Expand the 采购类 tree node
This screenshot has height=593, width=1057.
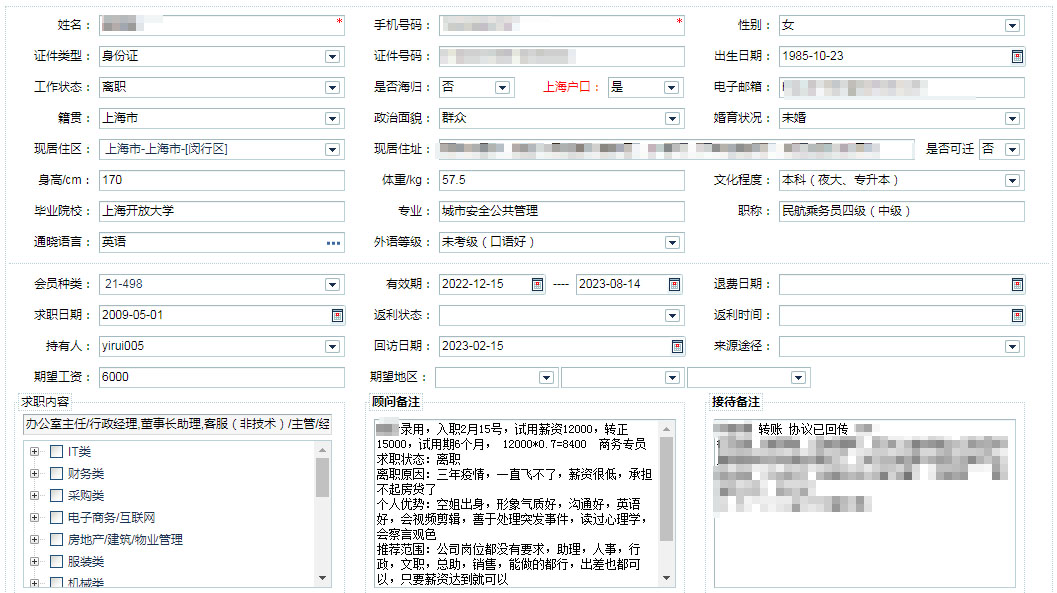point(34,495)
